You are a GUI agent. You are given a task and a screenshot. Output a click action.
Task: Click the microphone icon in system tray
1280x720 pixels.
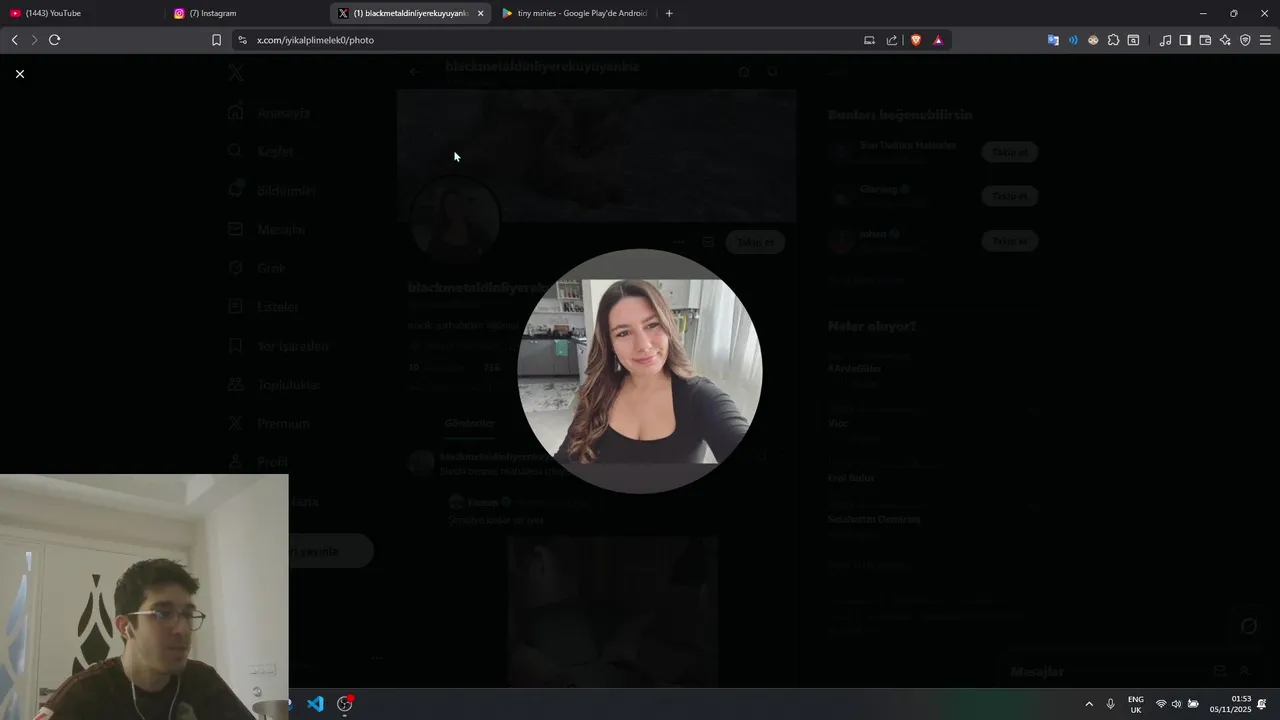click(x=1110, y=704)
